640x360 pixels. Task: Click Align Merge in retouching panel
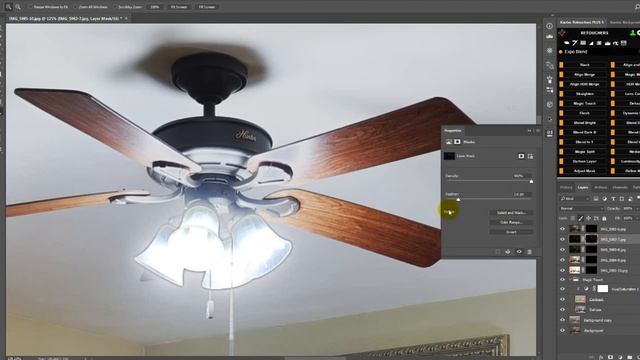coord(584,75)
